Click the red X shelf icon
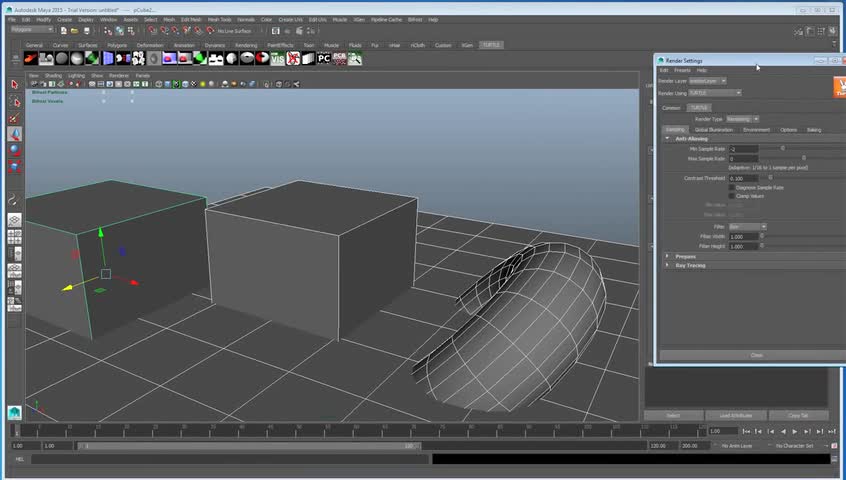This screenshot has width=846, height=480. coord(293,58)
